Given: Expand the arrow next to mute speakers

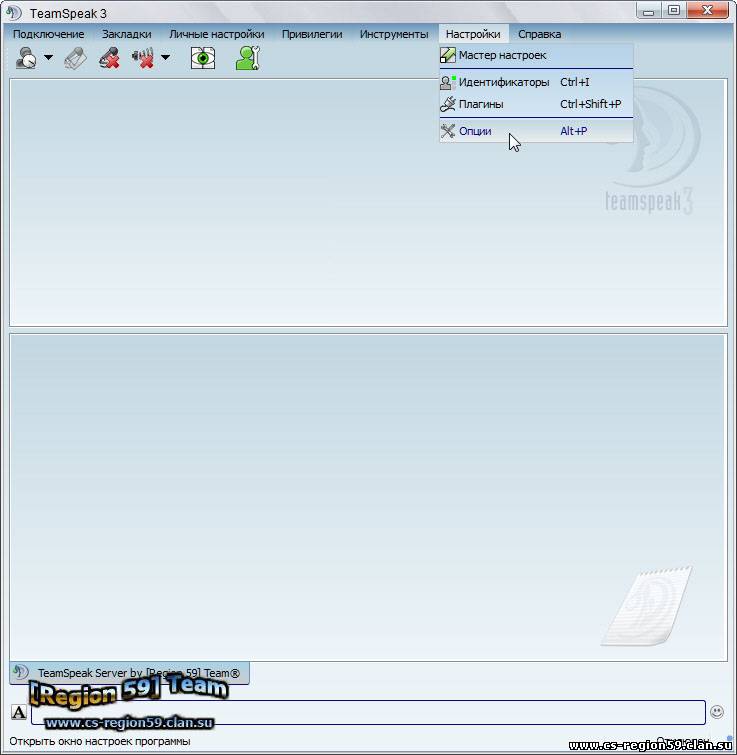Looking at the screenshot, I should pos(166,57).
